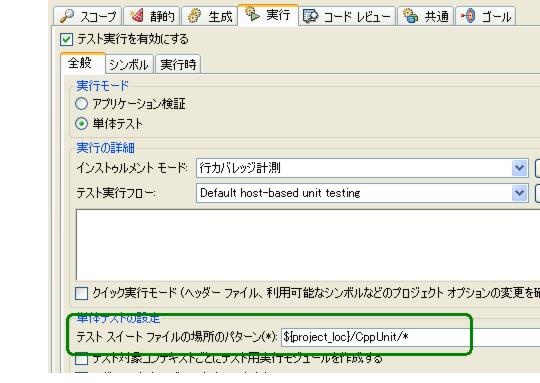Click the target icon on ゴール tab
This screenshot has height=383, width=540.
(x=468, y=16)
